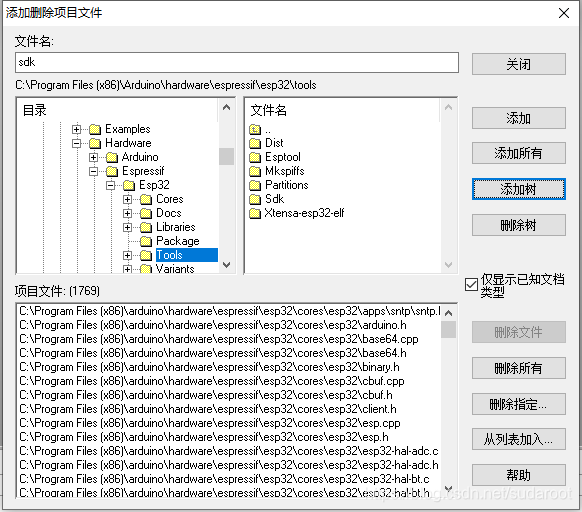Click the Esptool folder icon in the file list
This screenshot has width=582, height=512.
click(255, 157)
